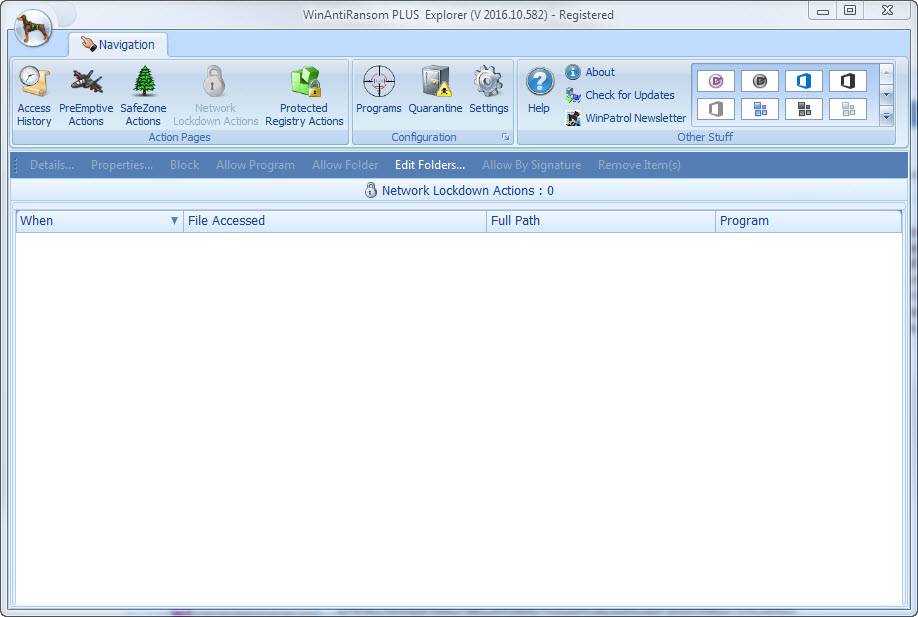Sort by Program column header
Screen dimensions: 918x617
pos(809,221)
